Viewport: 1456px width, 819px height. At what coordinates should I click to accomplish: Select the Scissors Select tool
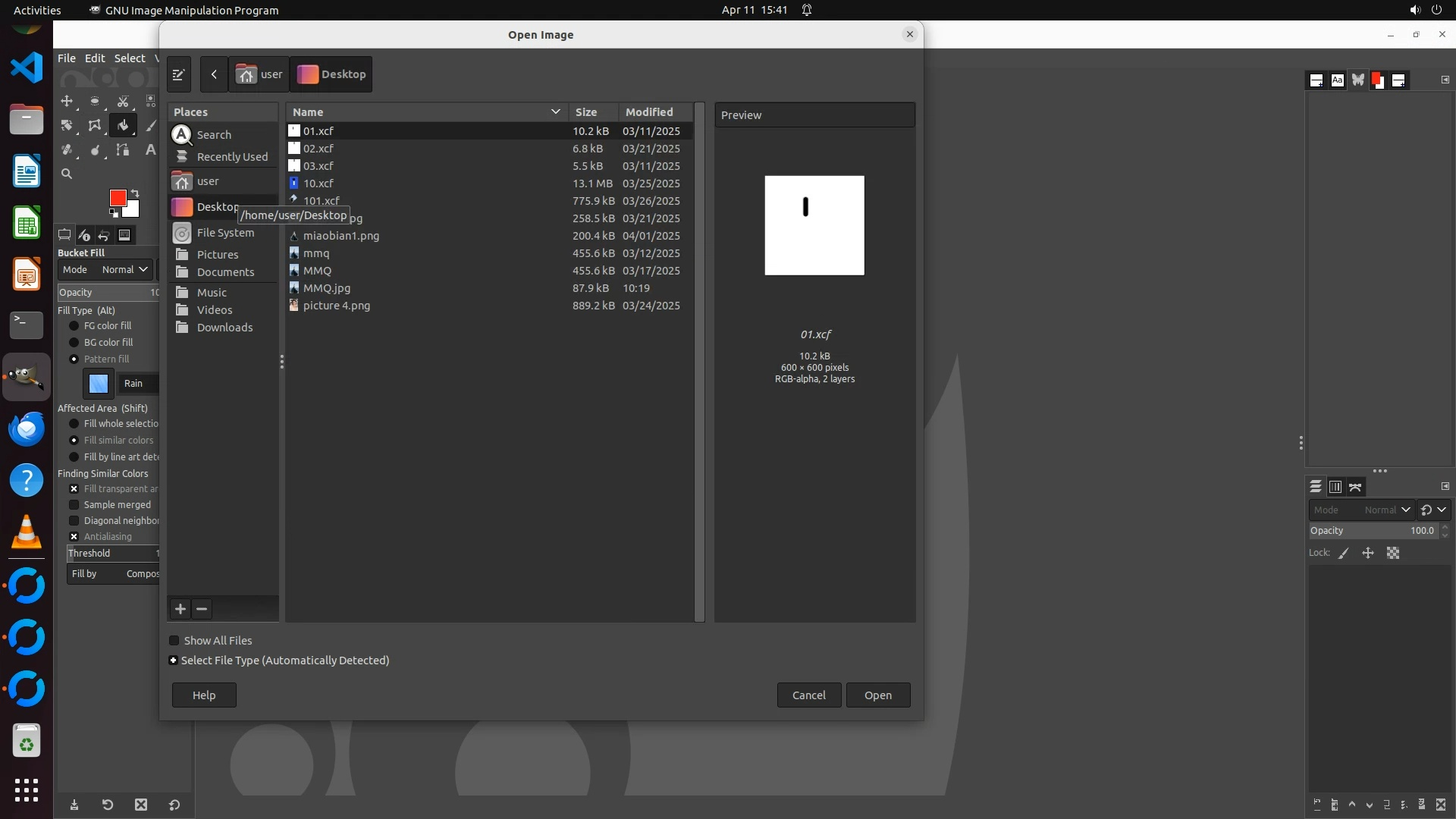coord(123,101)
